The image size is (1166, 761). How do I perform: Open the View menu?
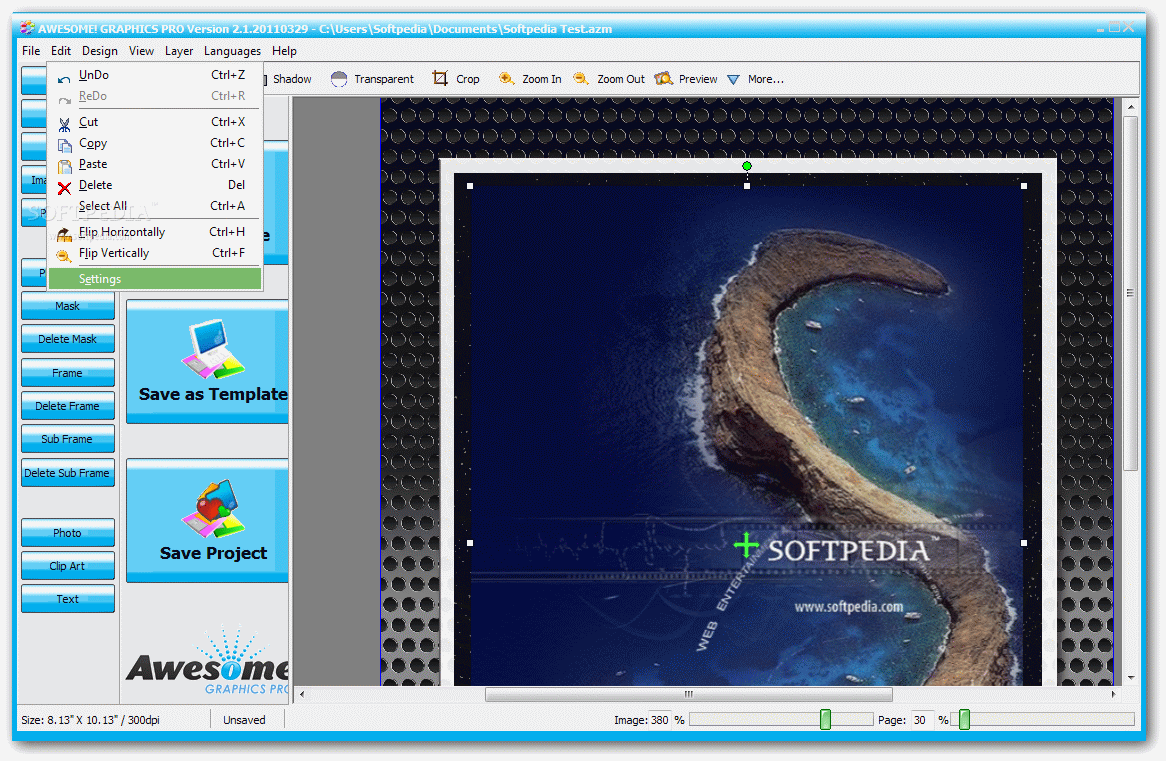click(x=141, y=51)
